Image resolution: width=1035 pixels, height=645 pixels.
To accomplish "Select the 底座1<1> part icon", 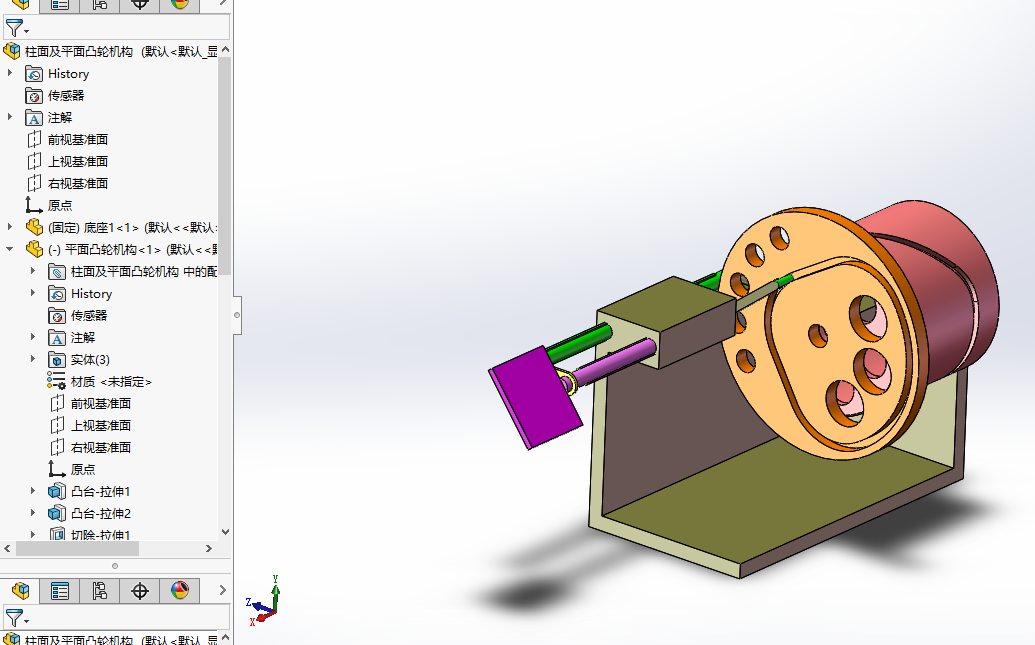I will [34, 227].
